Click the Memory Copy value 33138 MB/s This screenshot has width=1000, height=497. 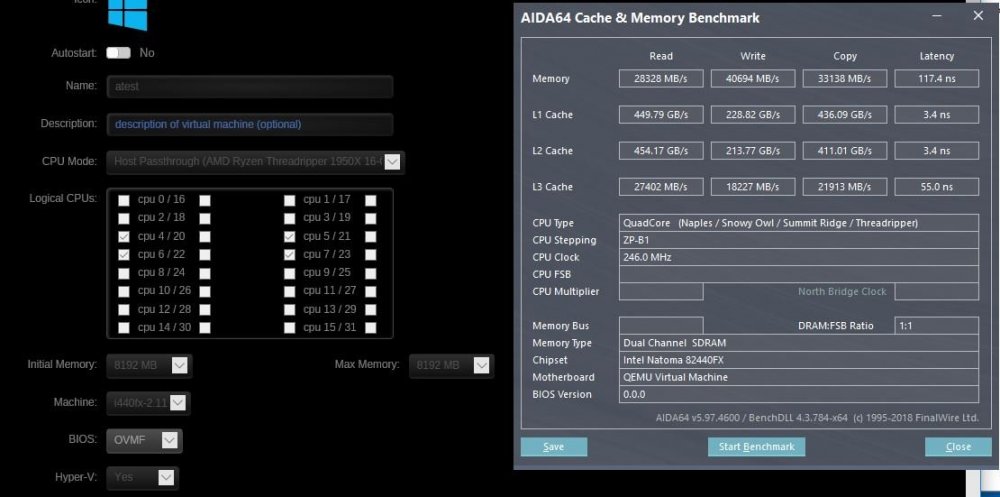click(x=845, y=78)
